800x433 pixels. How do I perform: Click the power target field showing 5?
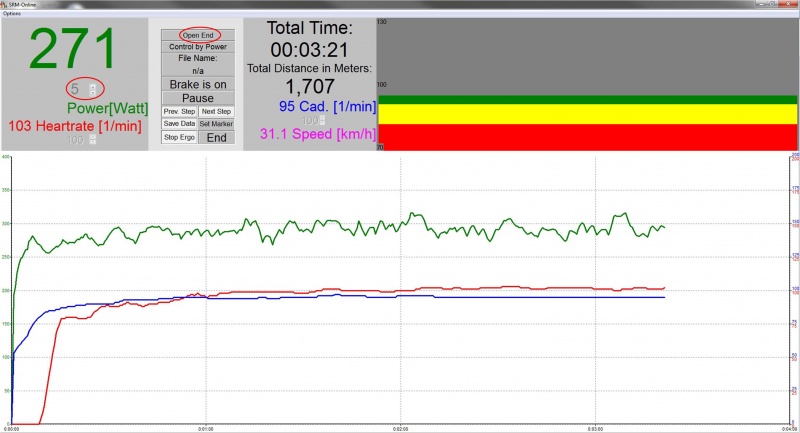76,89
